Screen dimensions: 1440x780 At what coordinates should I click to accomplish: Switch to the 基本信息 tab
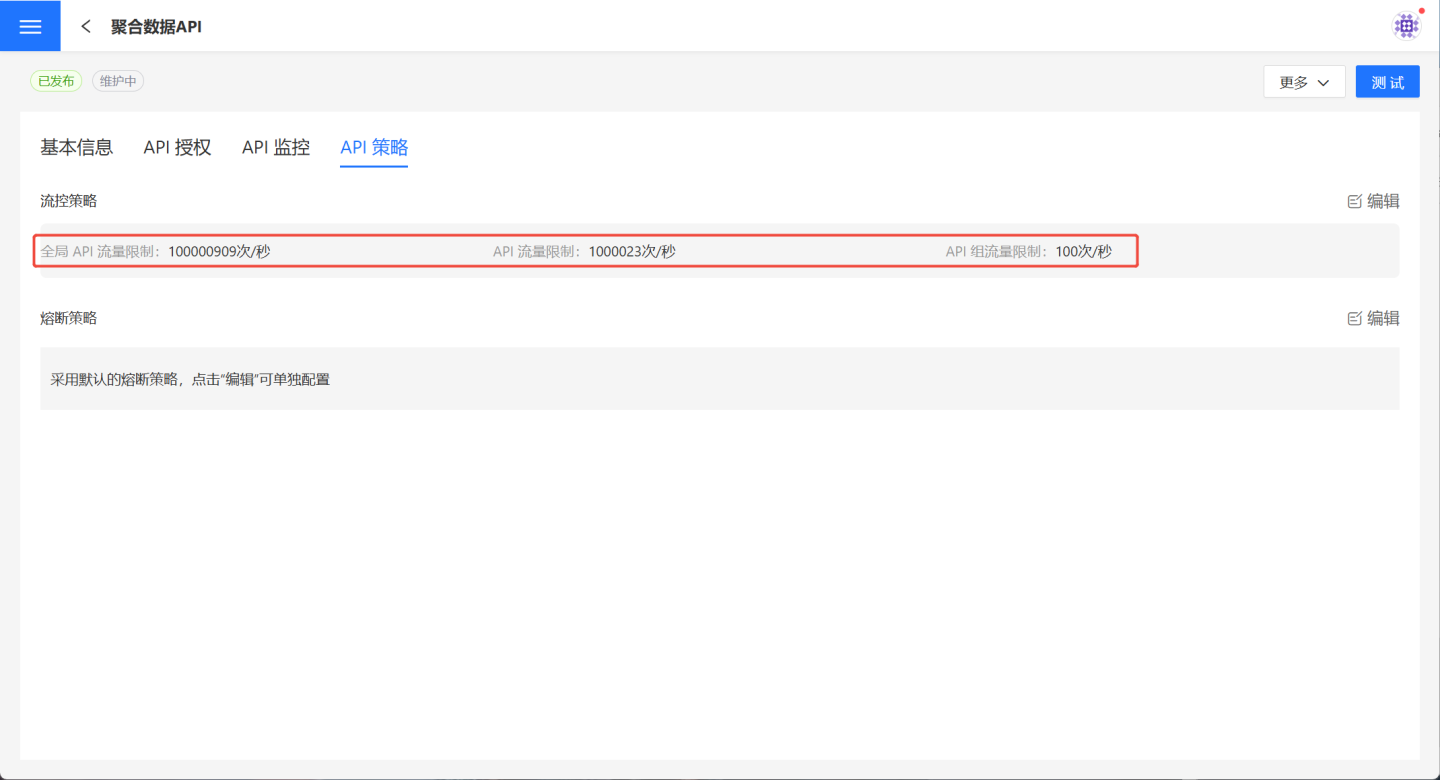[77, 147]
